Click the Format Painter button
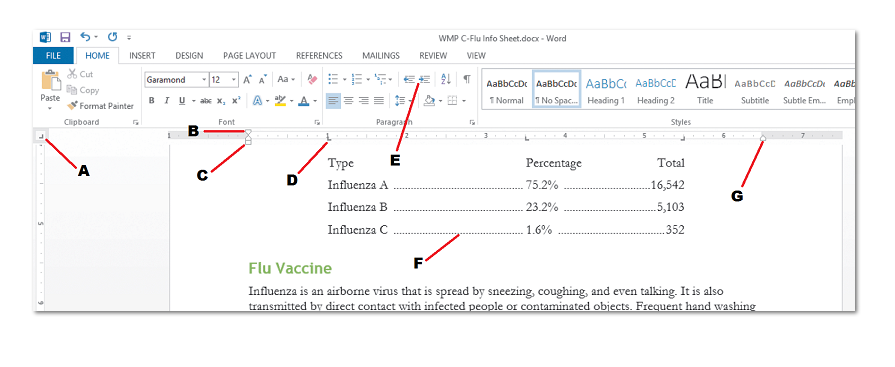The height and width of the screenshot is (367, 895). click(x=100, y=106)
